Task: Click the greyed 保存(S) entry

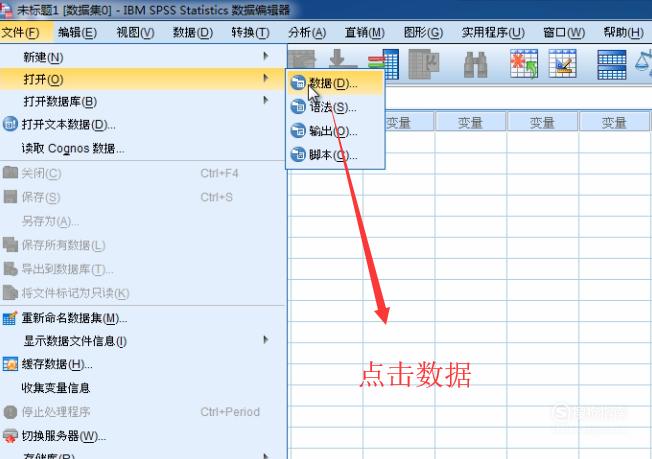Action: [x=142, y=197]
